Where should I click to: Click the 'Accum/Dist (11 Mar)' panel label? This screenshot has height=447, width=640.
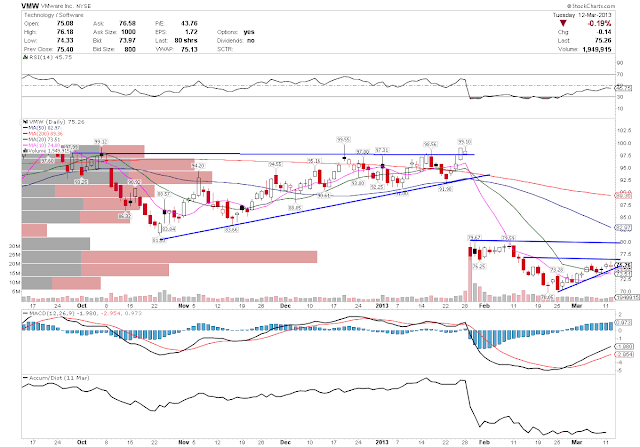tap(59, 378)
